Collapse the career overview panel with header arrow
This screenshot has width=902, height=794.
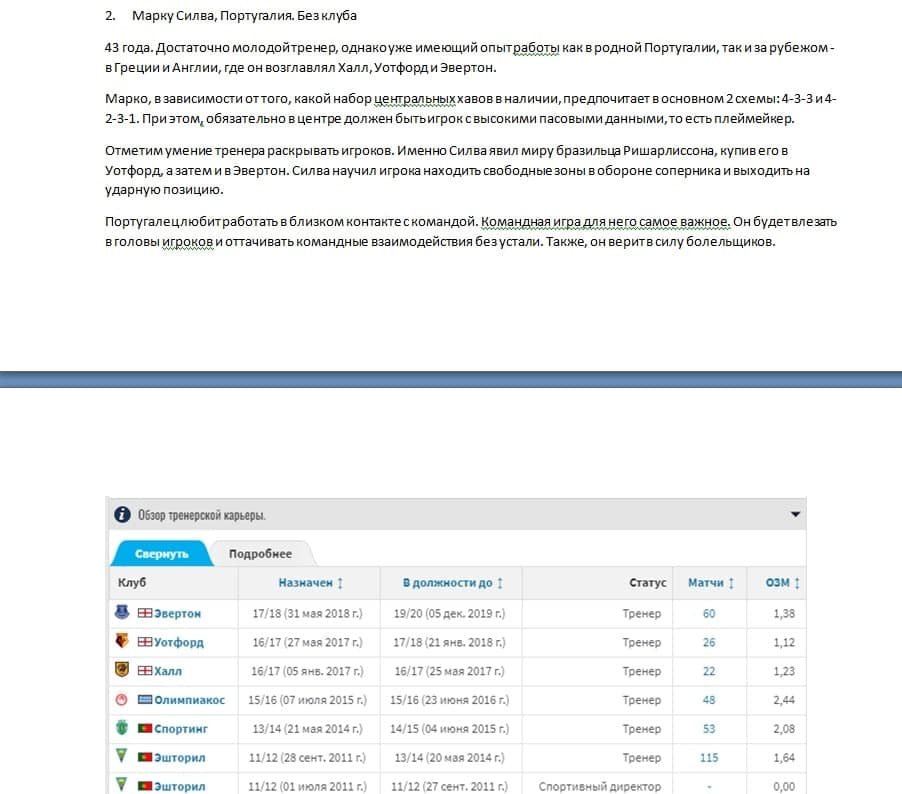(x=795, y=515)
